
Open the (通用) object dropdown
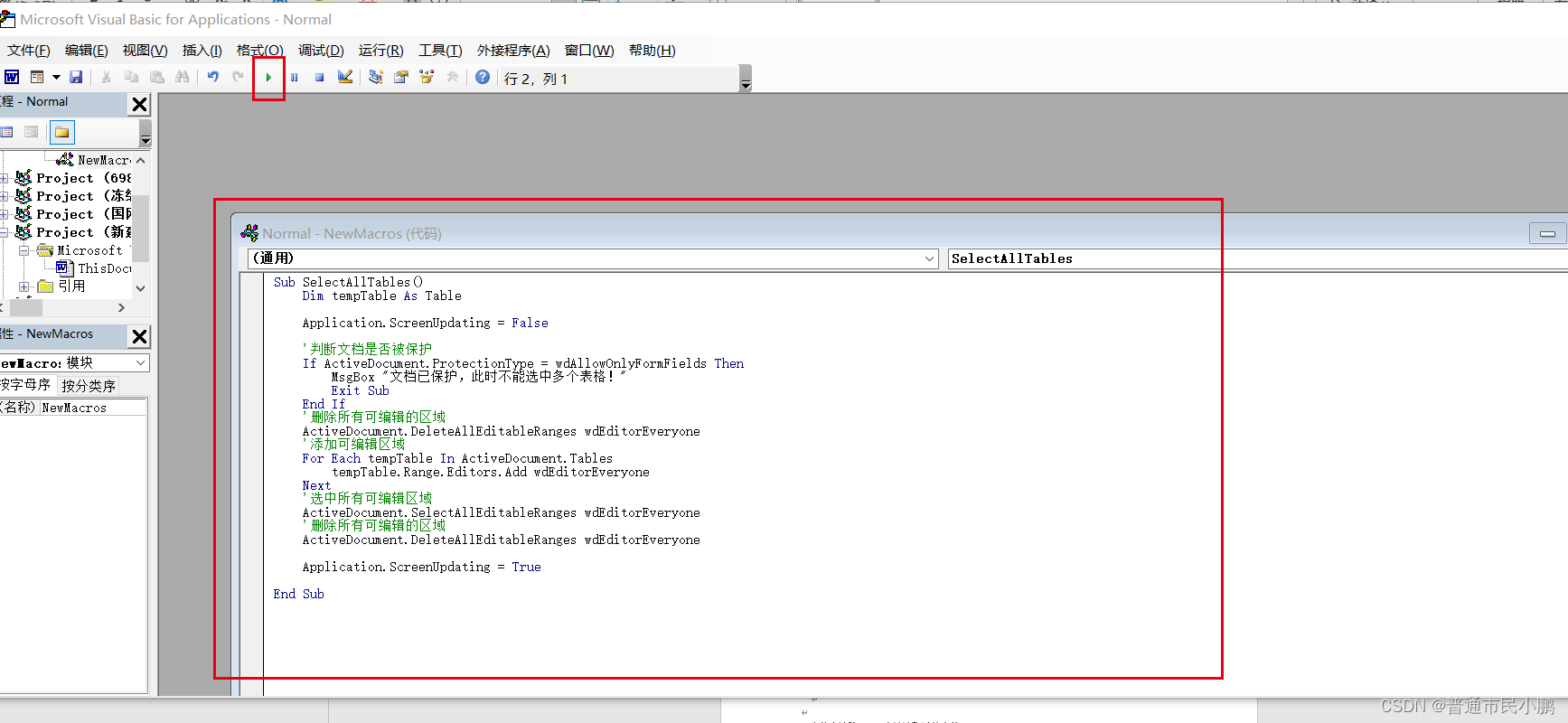click(929, 258)
